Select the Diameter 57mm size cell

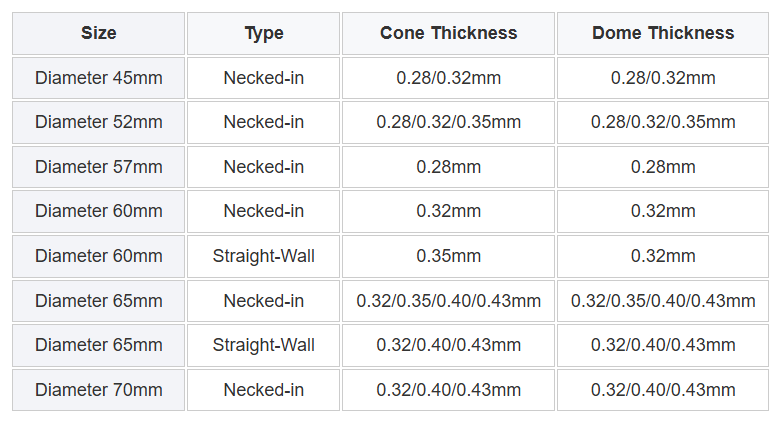coord(98,167)
